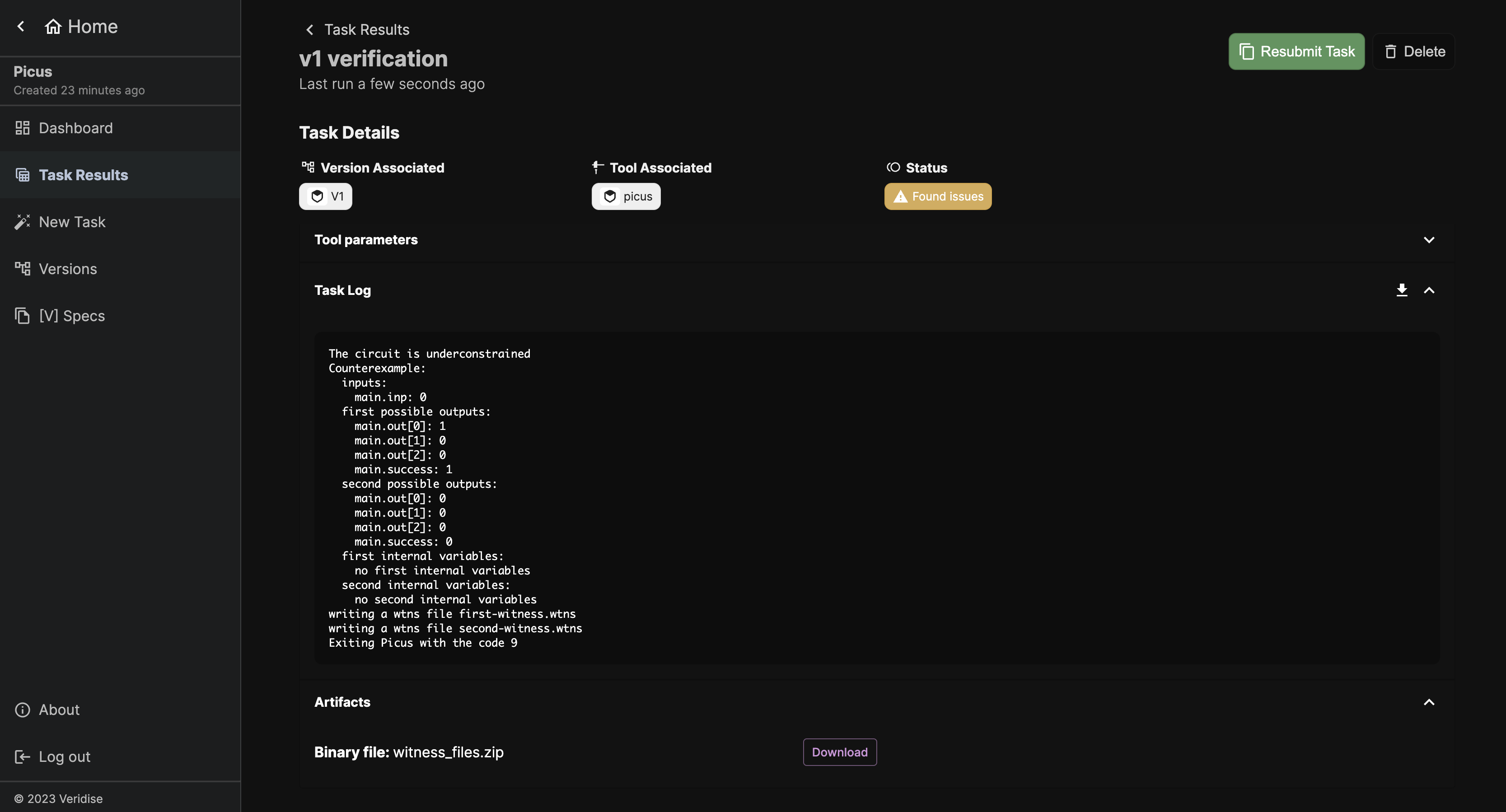
Task: Click the About info icon
Action: coord(22,709)
